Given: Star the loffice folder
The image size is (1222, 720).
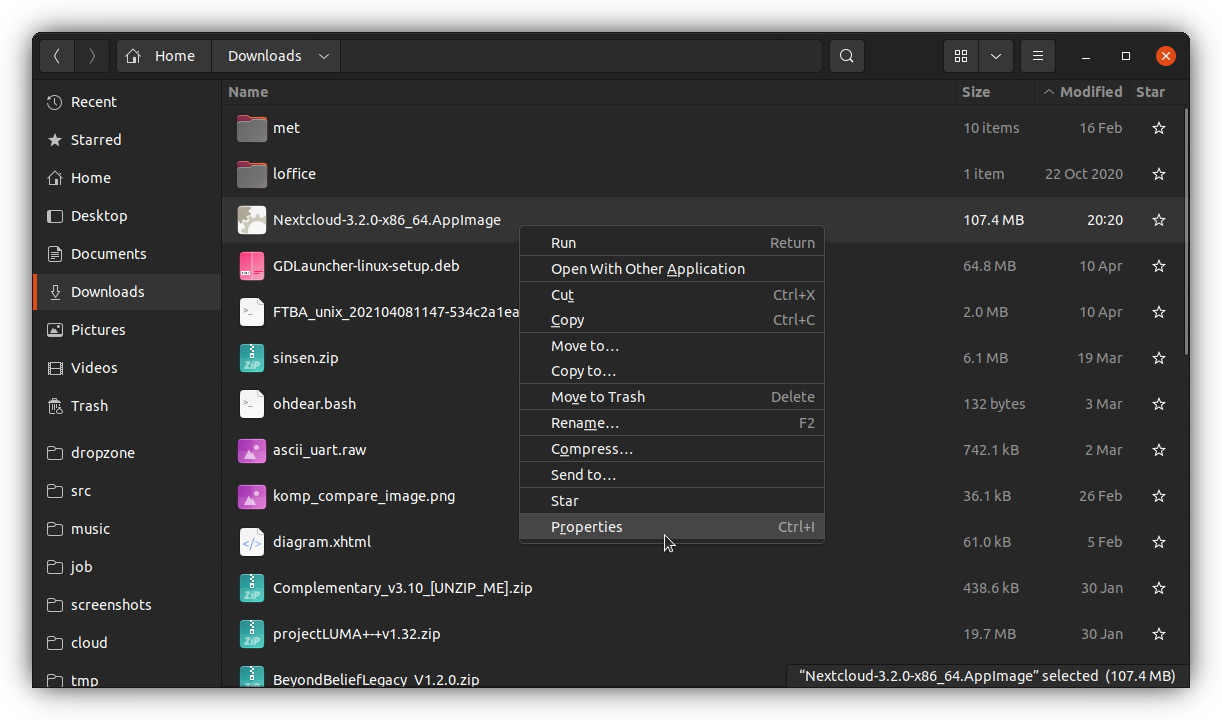Looking at the screenshot, I should [x=1159, y=174].
